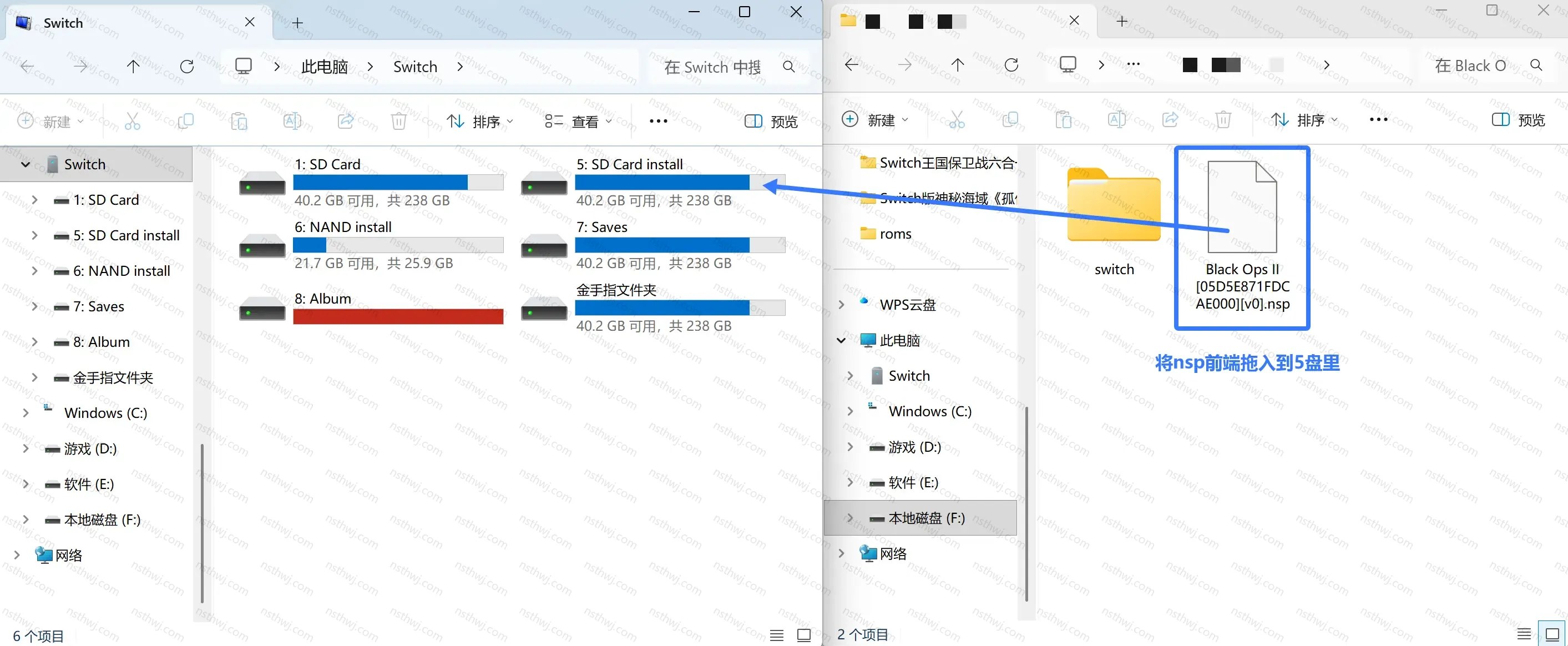This screenshot has height=646, width=1568.
Task: Open the 排序 sort dropdown in Switch window
Action: (x=480, y=121)
